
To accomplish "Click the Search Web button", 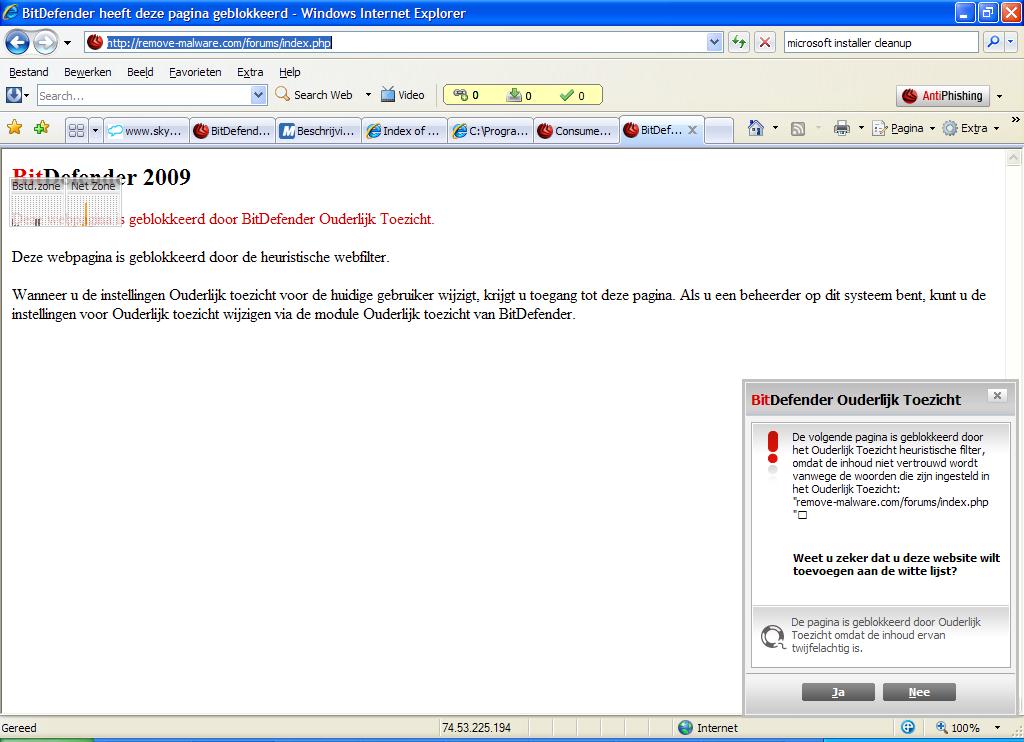I will click(314, 95).
